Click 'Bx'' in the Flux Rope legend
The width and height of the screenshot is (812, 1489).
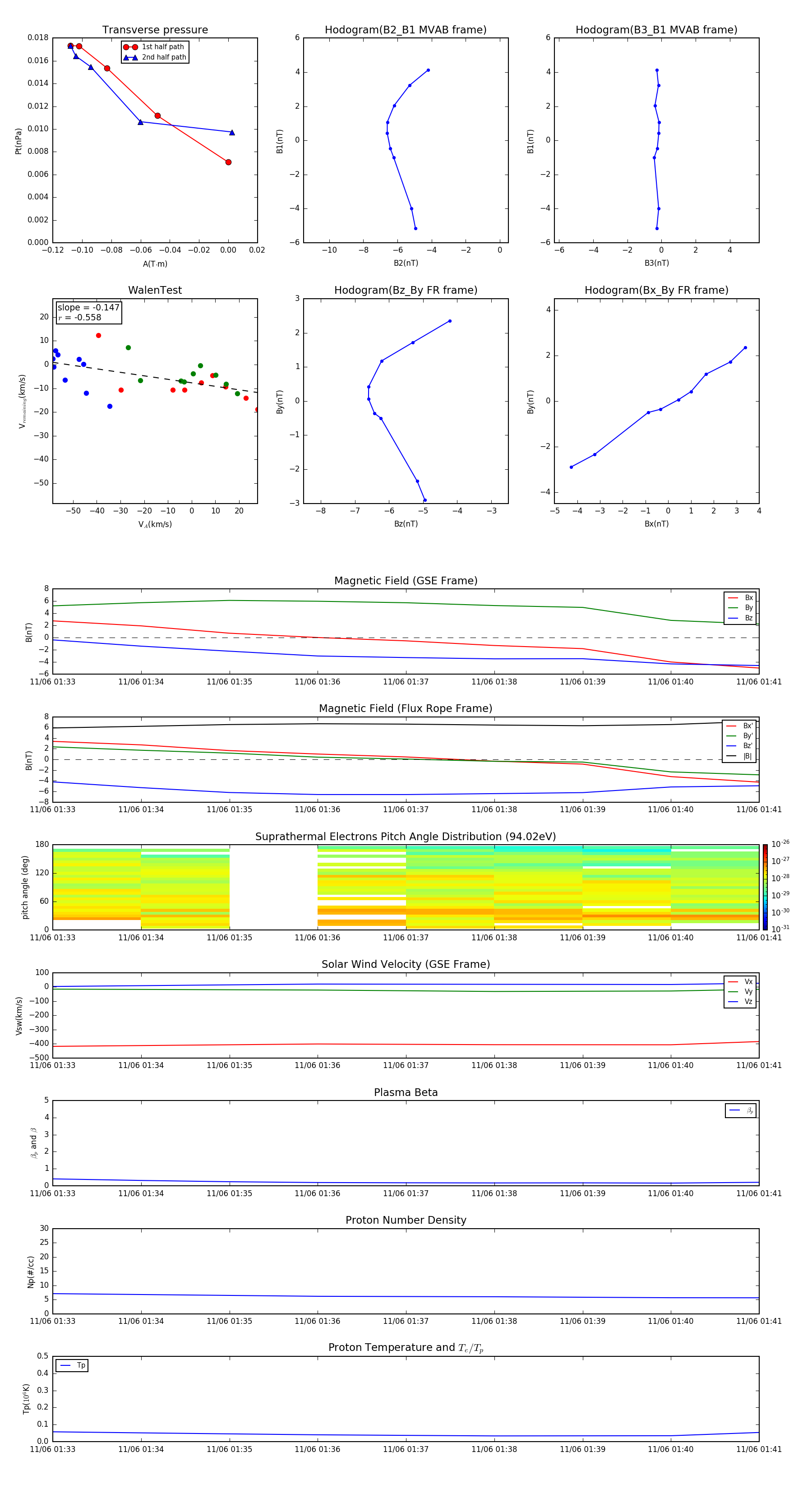click(740, 726)
